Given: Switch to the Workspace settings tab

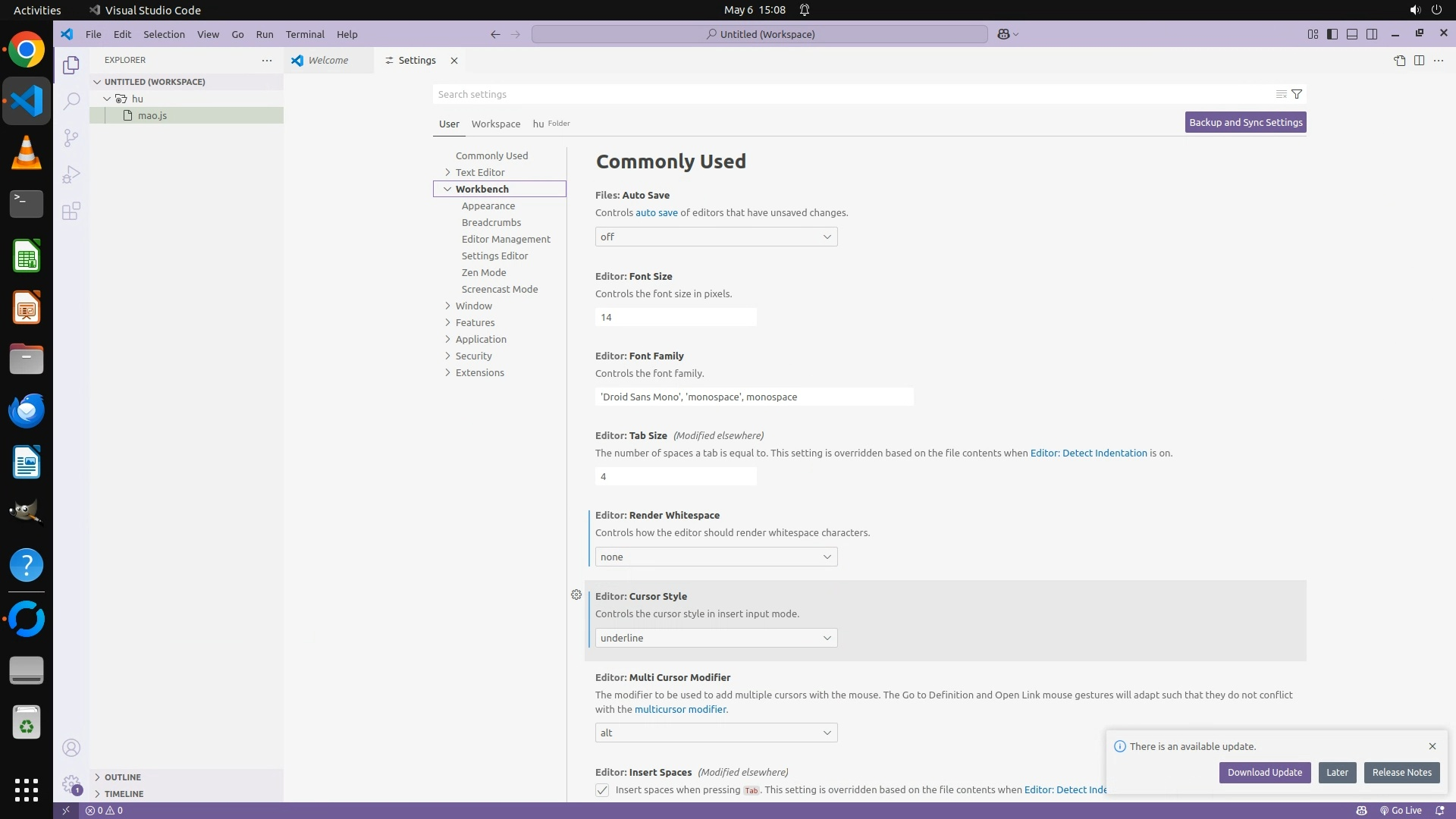Looking at the screenshot, I should click(495, 124).
